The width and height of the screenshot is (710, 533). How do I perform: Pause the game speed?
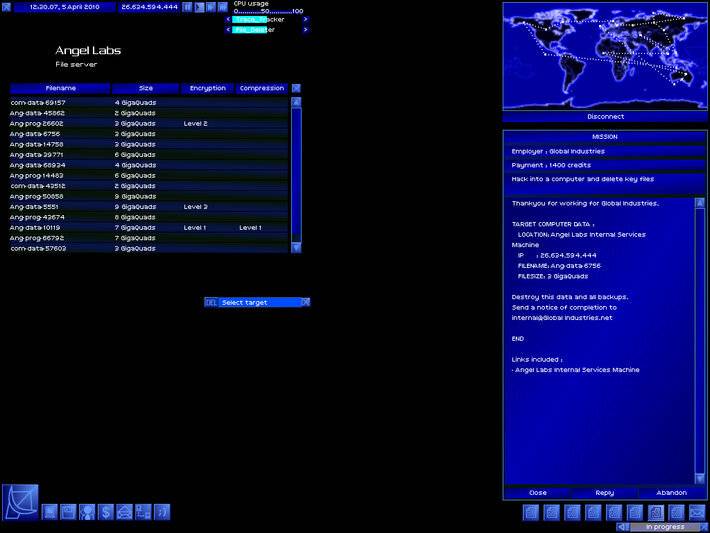click(187, 7)
